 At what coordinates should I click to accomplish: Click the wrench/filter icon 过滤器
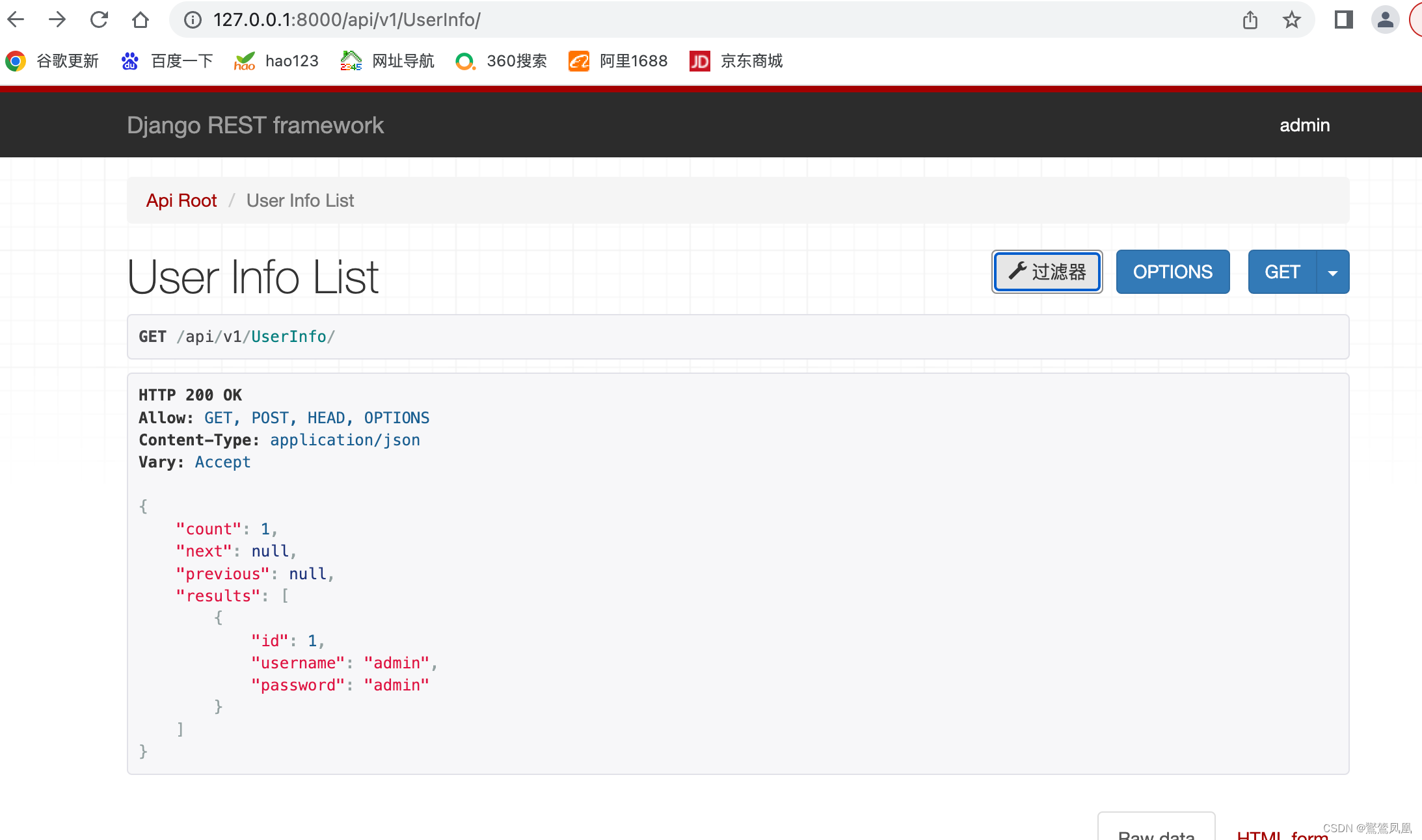[x=1048, y=271]
